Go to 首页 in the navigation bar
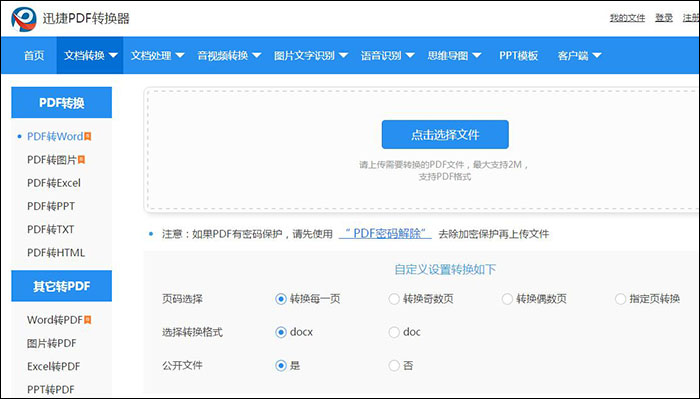Screen dimensions: 700x399 point(34,55)
